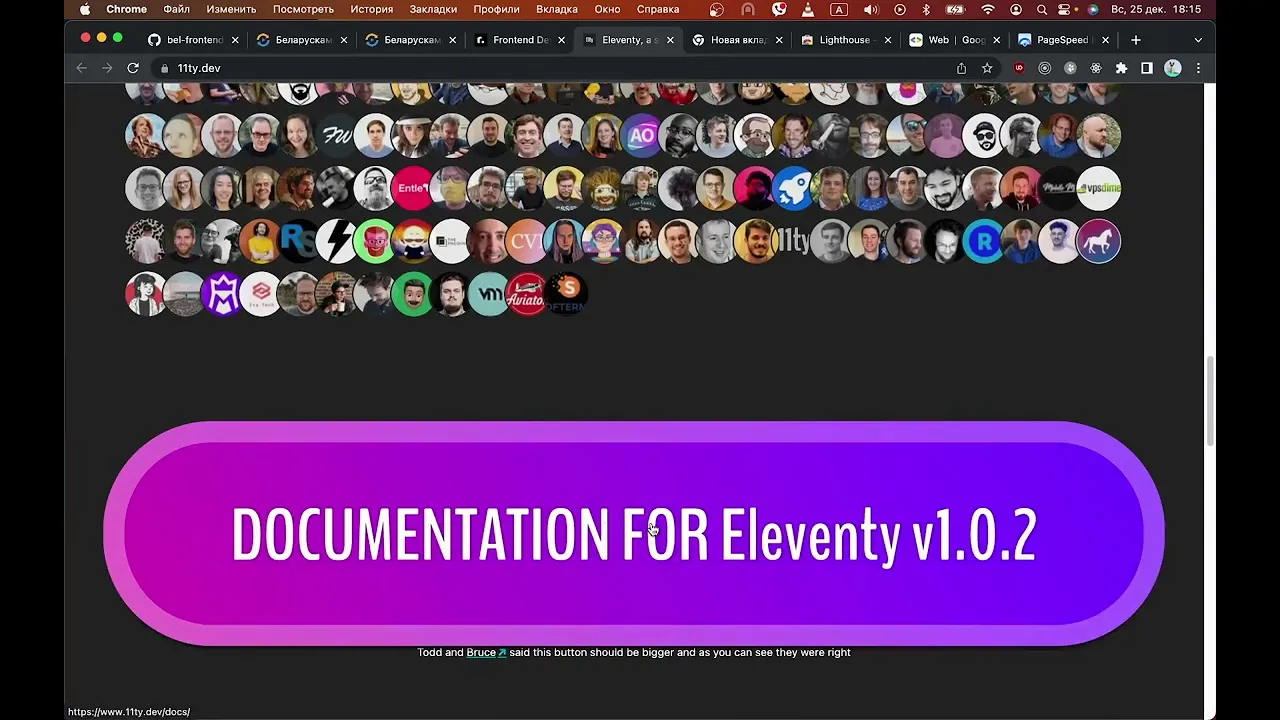Click the lightning bolt supporter avatar
Viewport: 1280px width, 720px height.
(336, 241)
